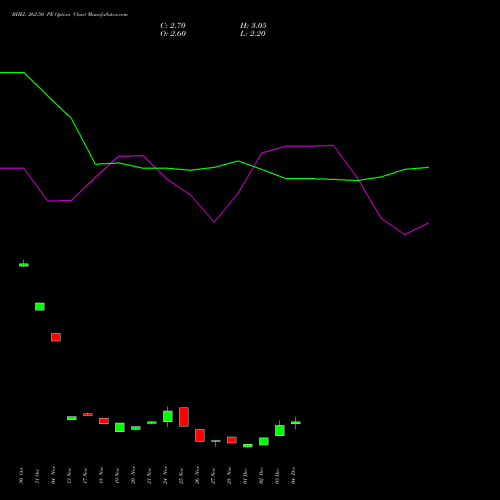Select the red candlestick for 26 Nov
The height and width of the screenshot is (500, 500).
[x=200, y=435]
